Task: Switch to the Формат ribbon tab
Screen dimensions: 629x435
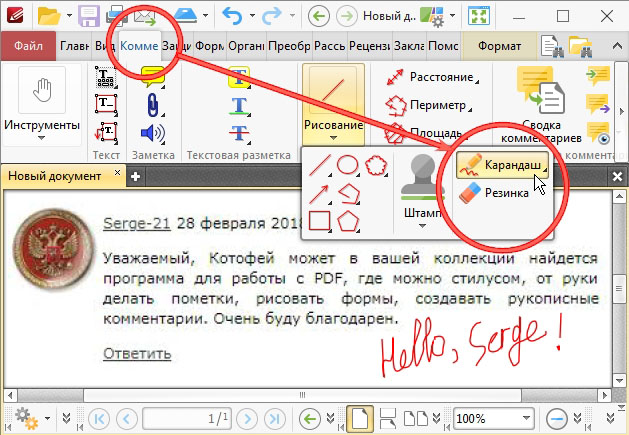Action: (498, 45)
